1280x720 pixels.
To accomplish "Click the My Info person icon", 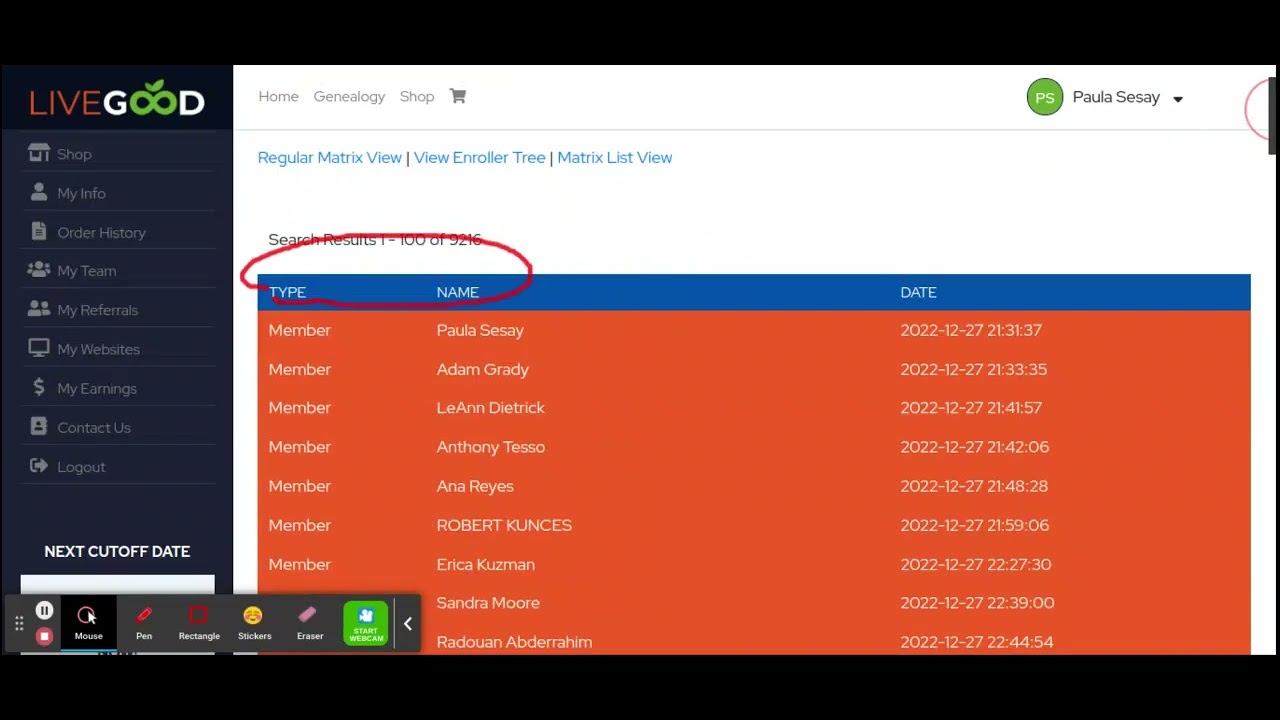I will pyautogui.click(x=39, y=192).
